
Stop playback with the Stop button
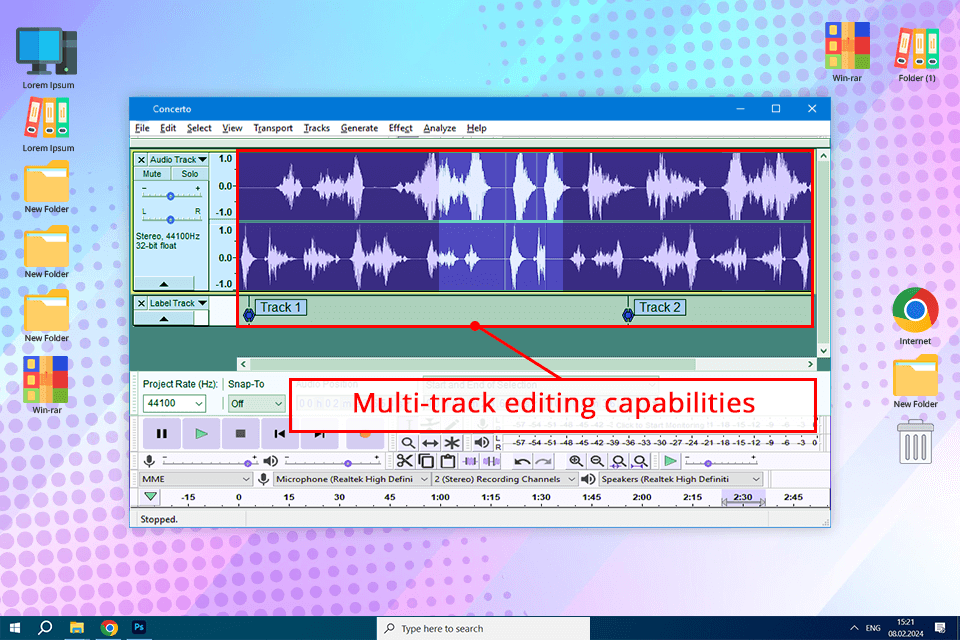pyautogui.click(x=240, y=434)
